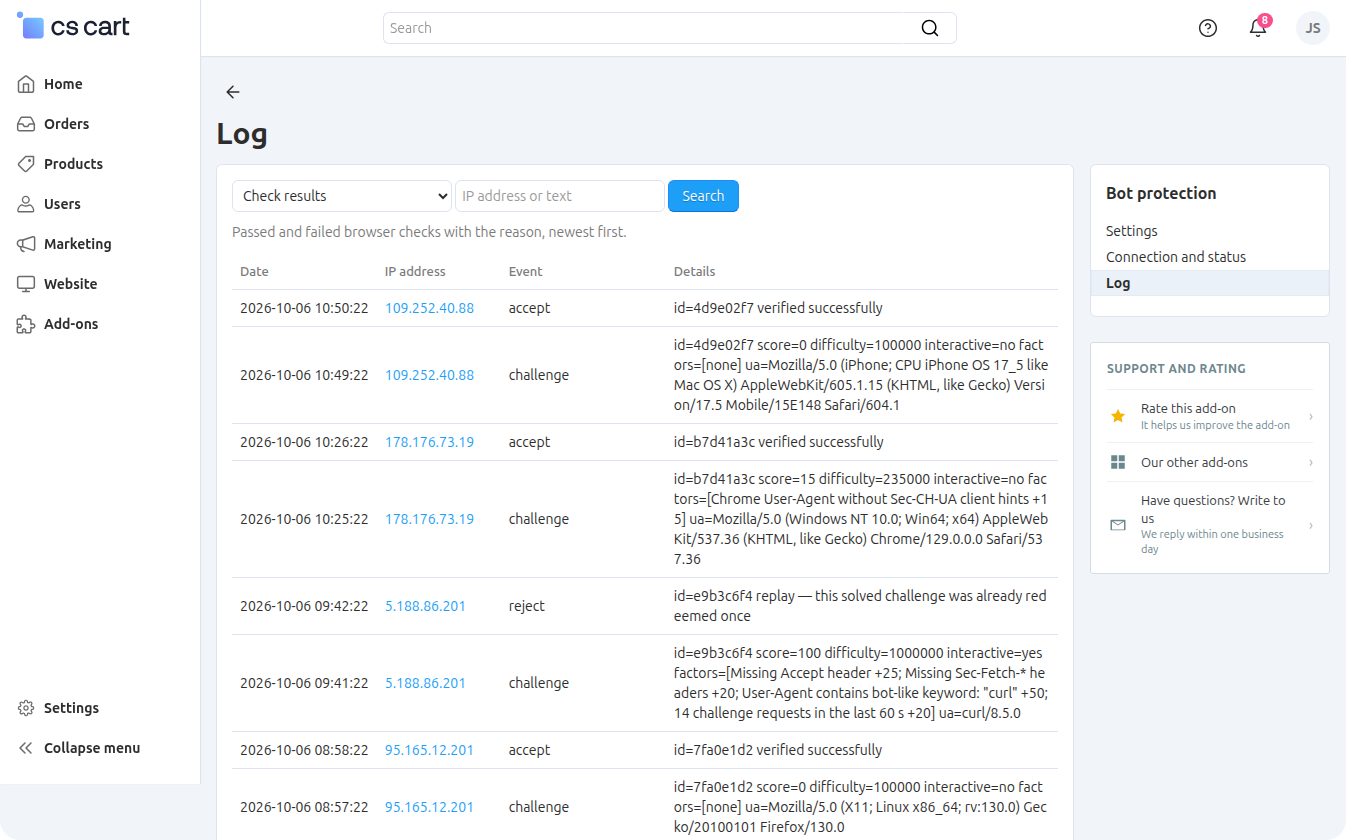Open IP 109.252.40.88 in the 10:49:22 row

[430, 375]
